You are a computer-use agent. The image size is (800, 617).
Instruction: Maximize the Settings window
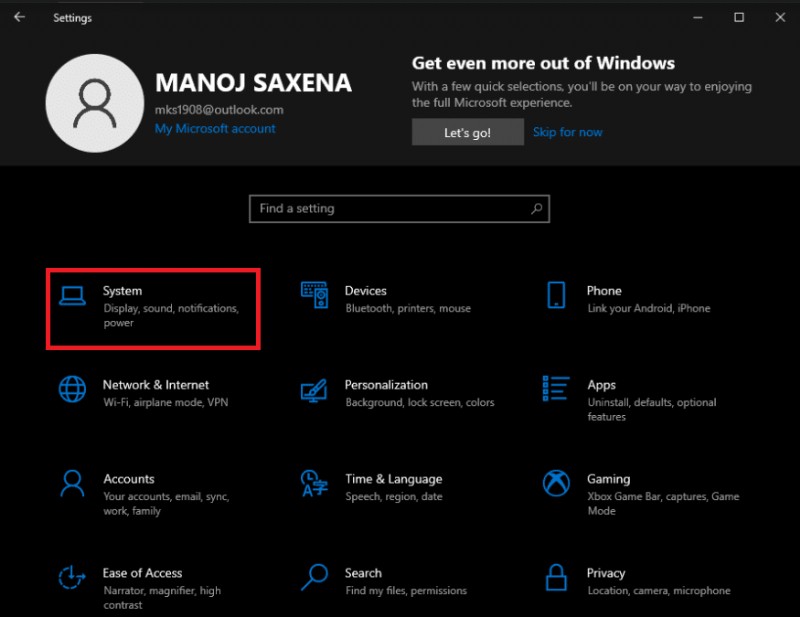pyautogui.click(x=740, y=17)
